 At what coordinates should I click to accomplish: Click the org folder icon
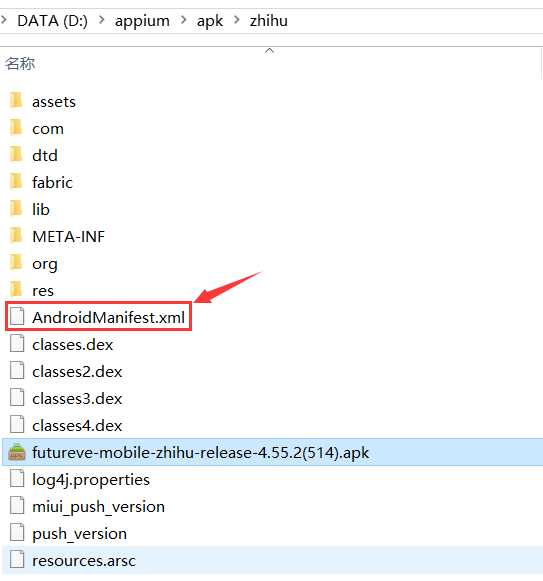(x=16, y=263)
